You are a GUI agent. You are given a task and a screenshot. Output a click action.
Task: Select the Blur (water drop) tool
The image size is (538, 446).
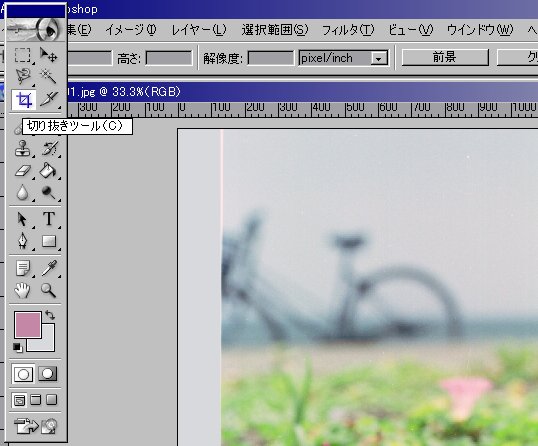pos(23,193)
